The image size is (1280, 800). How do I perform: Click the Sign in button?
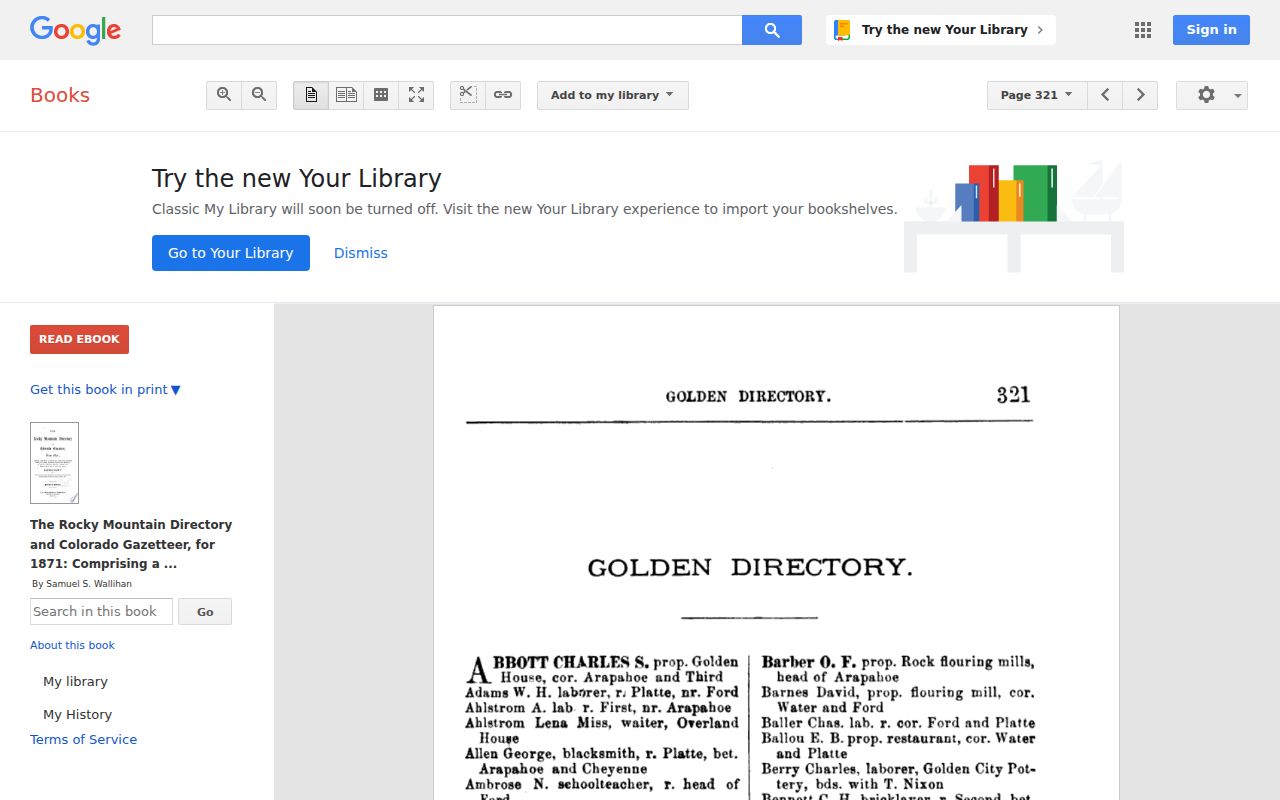[1211, 30]
